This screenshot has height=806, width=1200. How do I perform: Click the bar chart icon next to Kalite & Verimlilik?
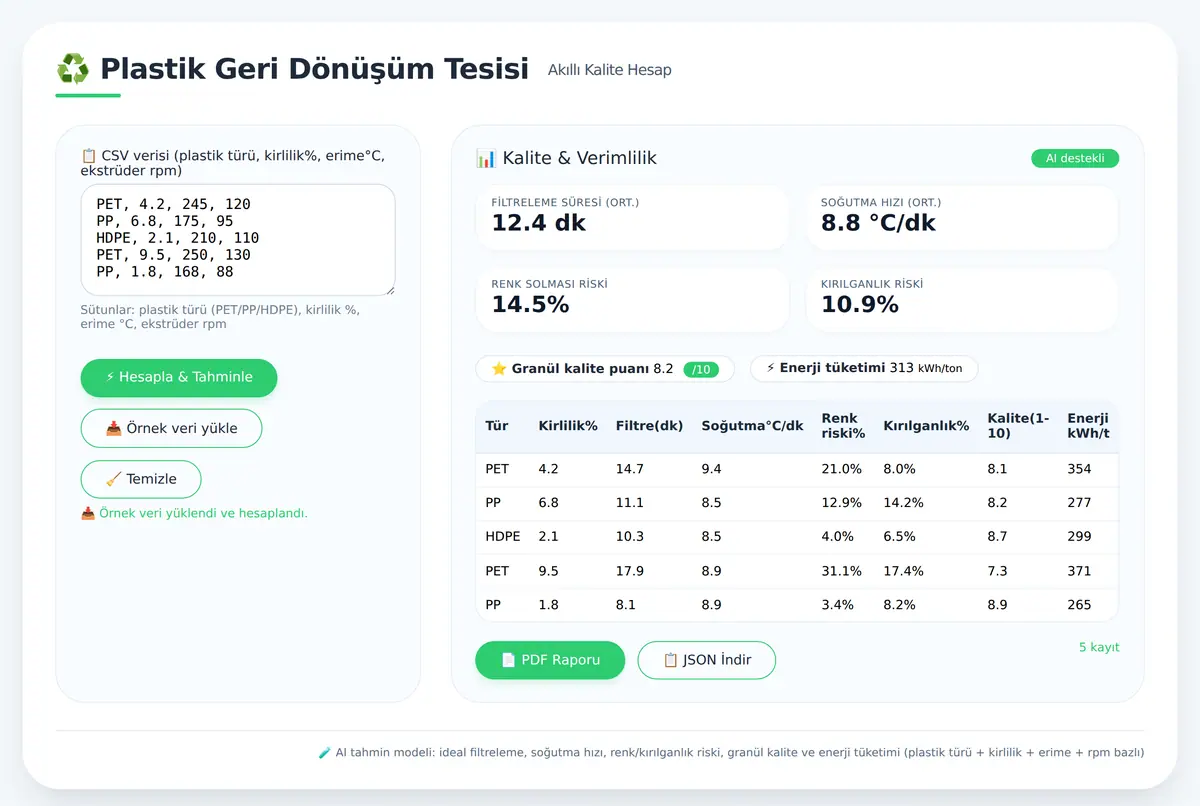[486, 158]
